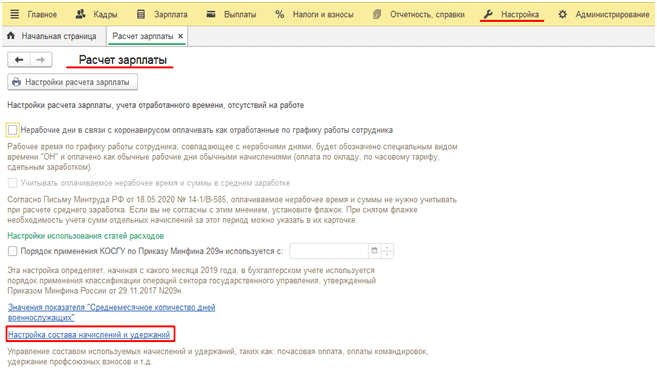Go forward with the right arrow button
The image size is (657, 374).
click(x=41, y=60)
